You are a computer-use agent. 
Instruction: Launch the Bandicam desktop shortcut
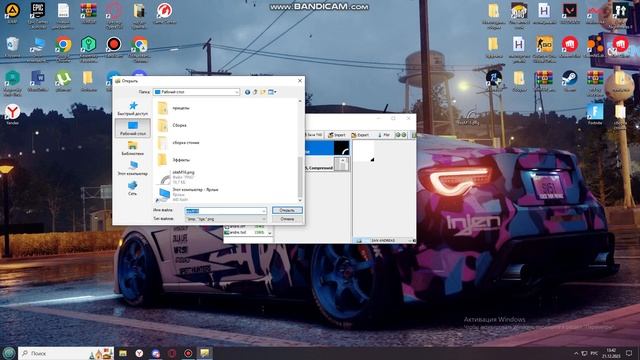point(114,47)
